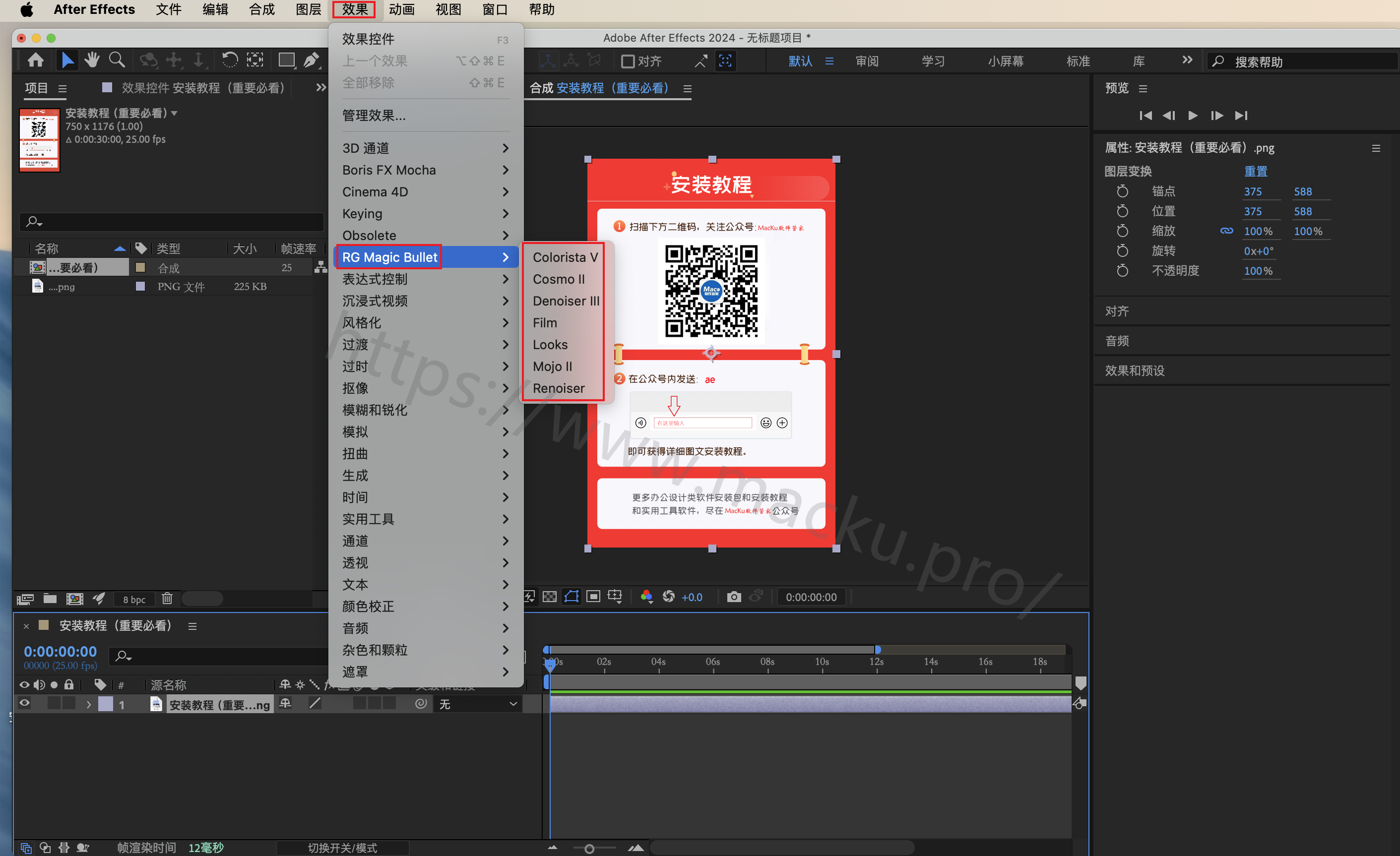This screenshot has height=856, width=1400.
Task: Show hidden workspaces with double chevron
Action: (x=1187, y=60)
